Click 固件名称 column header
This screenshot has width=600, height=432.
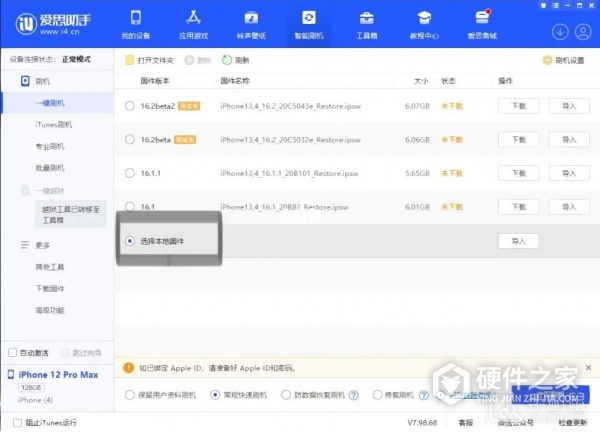pyautogui.click(x=235, y=81)
